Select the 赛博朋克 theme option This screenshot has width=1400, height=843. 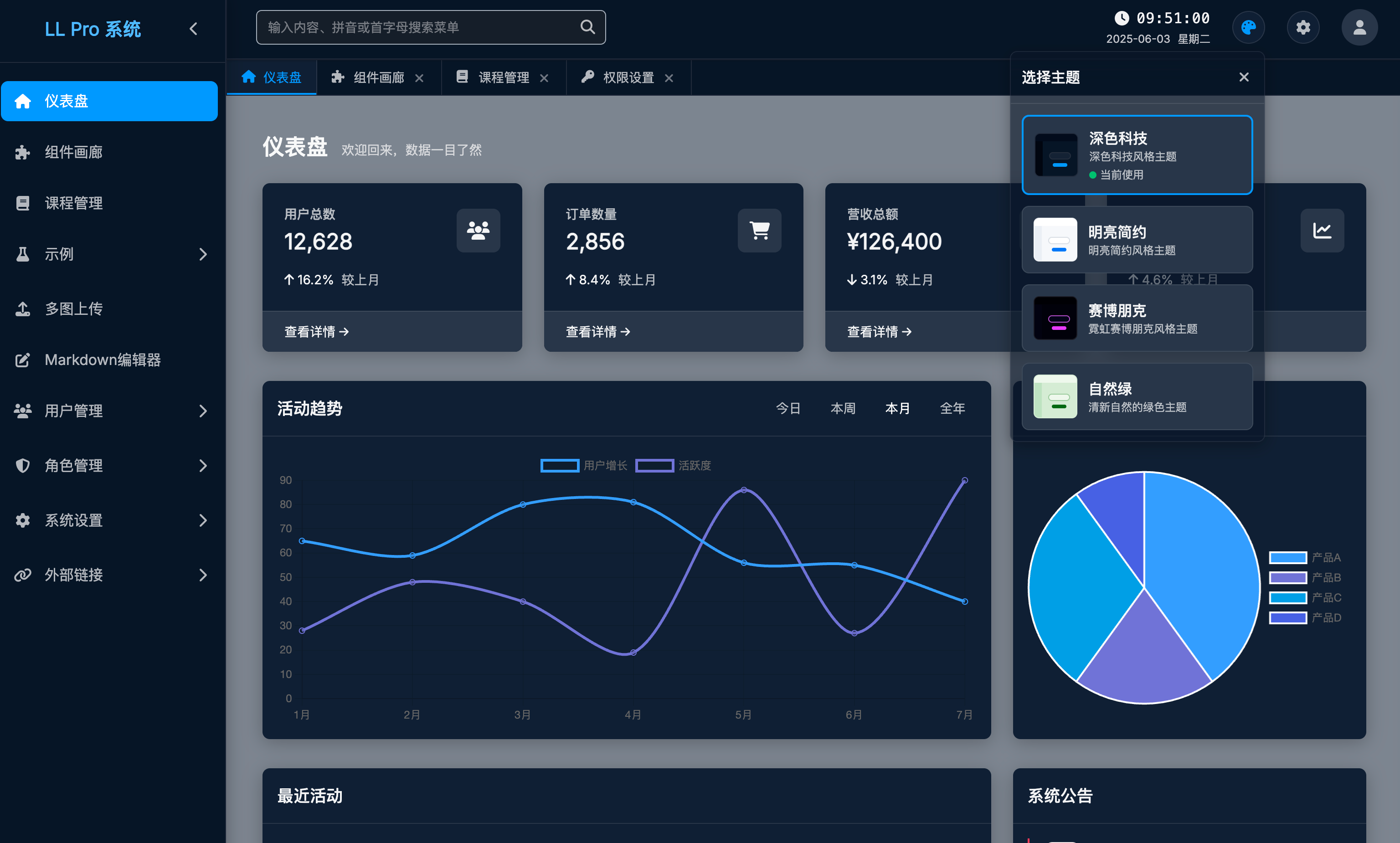[1137, 318]
